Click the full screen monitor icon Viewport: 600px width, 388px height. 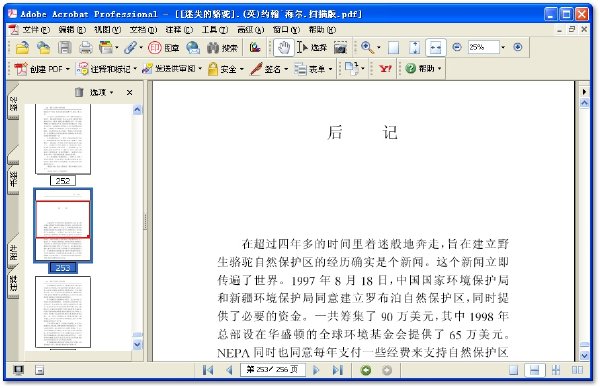tap(18, 370)
